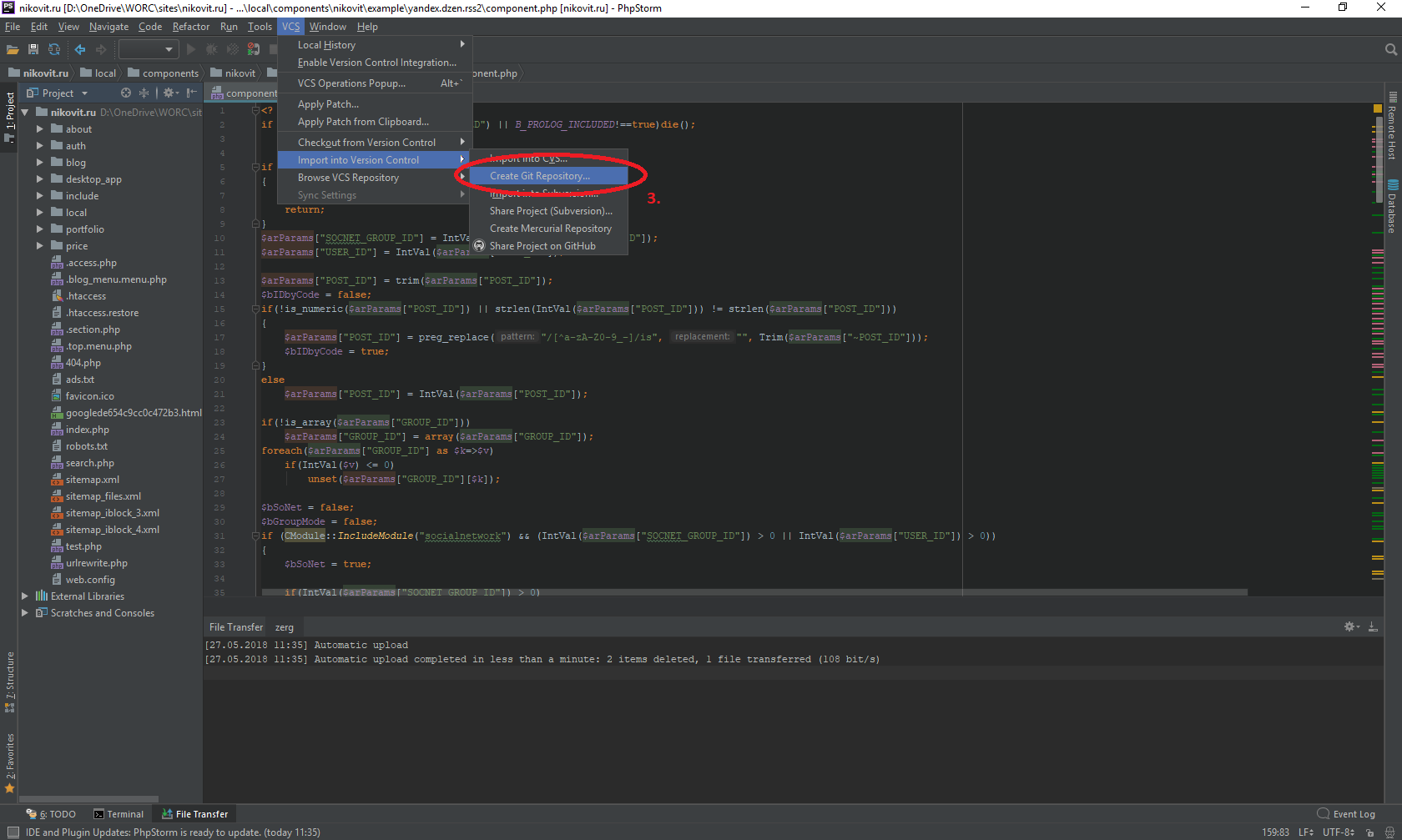Open File Transfer panel settings gear

coord(1351,626)
